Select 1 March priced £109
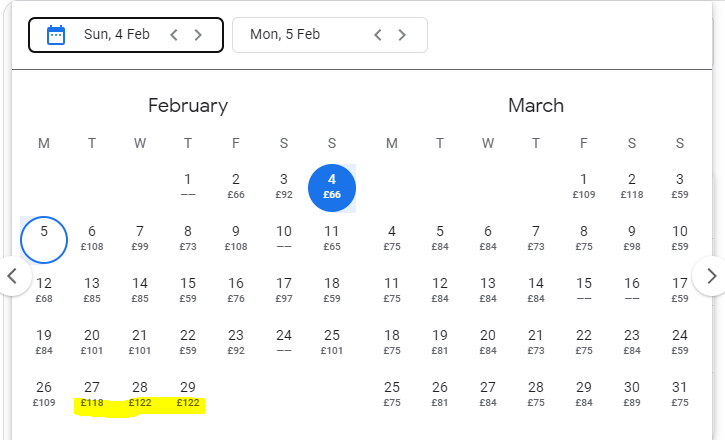This screenshot has height=440, width=725. (584, 186)
